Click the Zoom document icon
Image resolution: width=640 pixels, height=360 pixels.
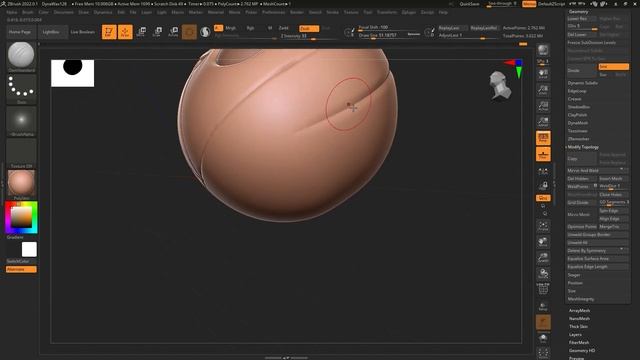(543, 89)
